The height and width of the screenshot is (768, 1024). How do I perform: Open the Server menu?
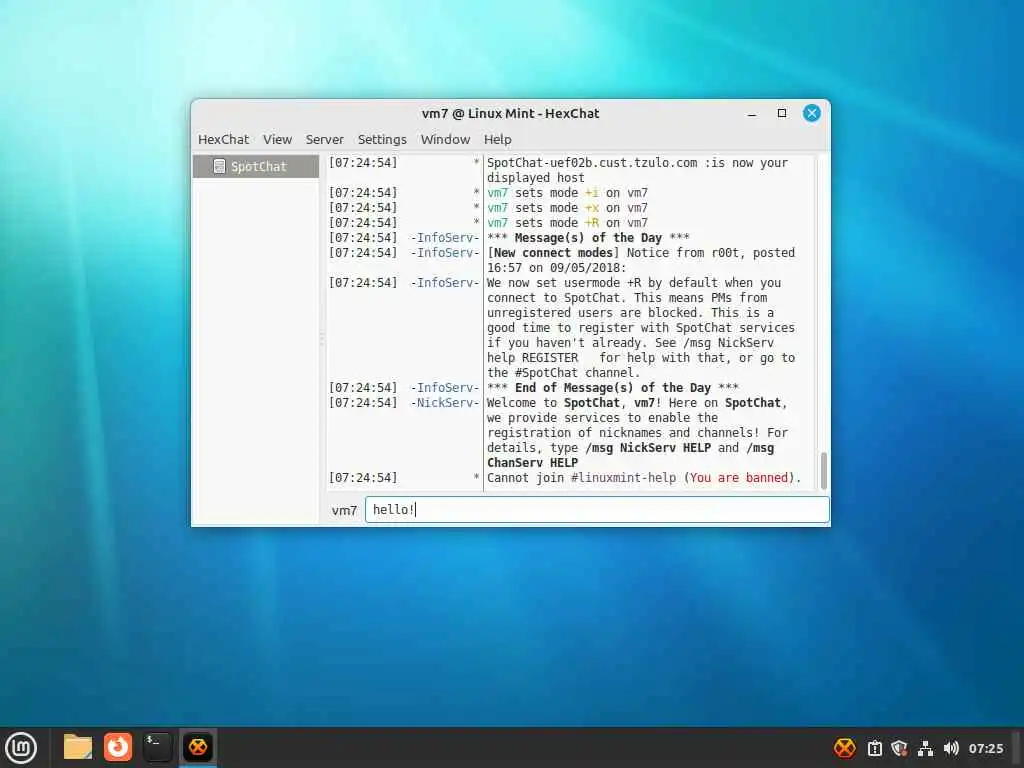point(325,139)
